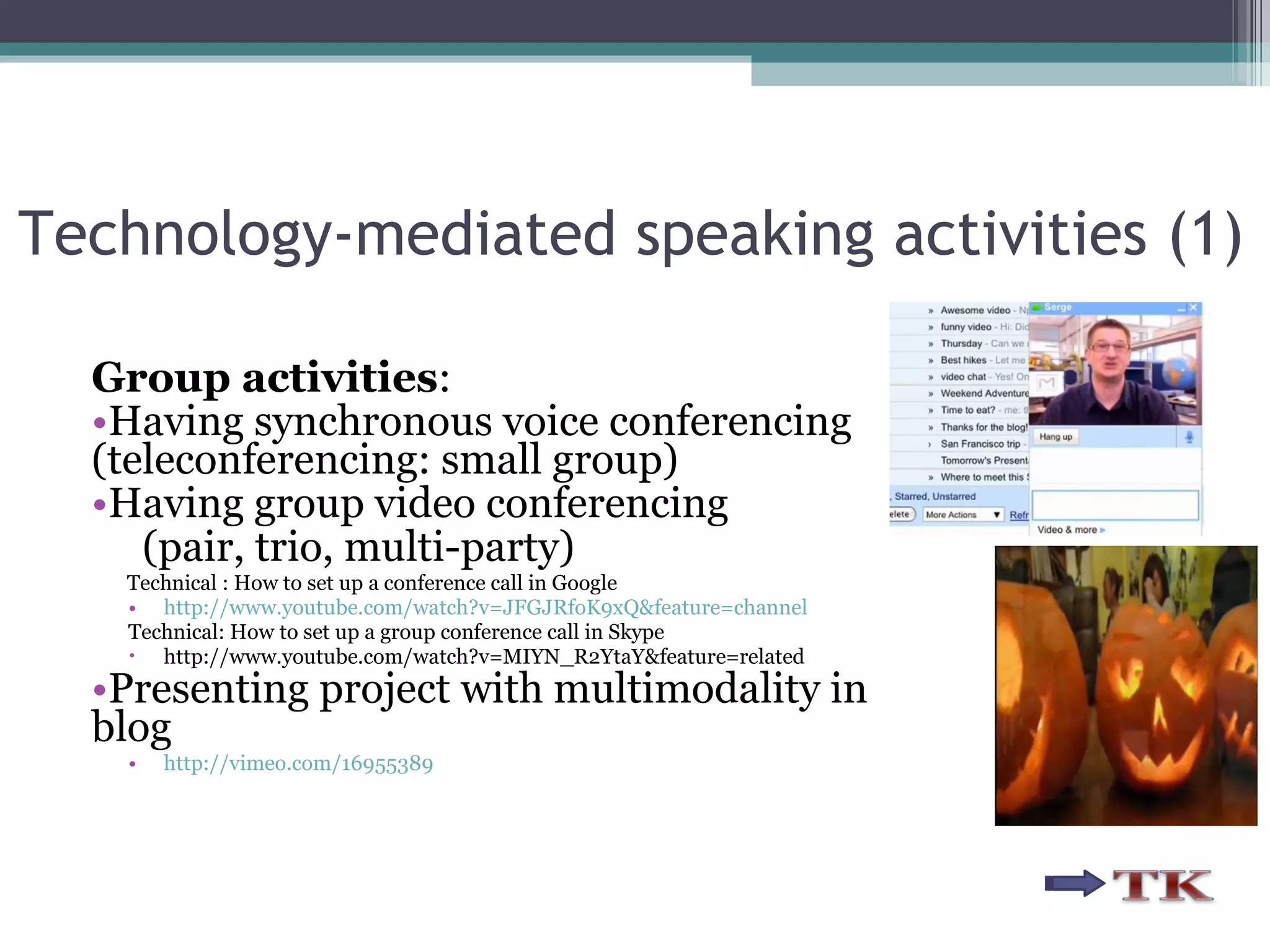
Task: Click the jack-o'-lantern pumpkin image
Action: pos(1126,685)
